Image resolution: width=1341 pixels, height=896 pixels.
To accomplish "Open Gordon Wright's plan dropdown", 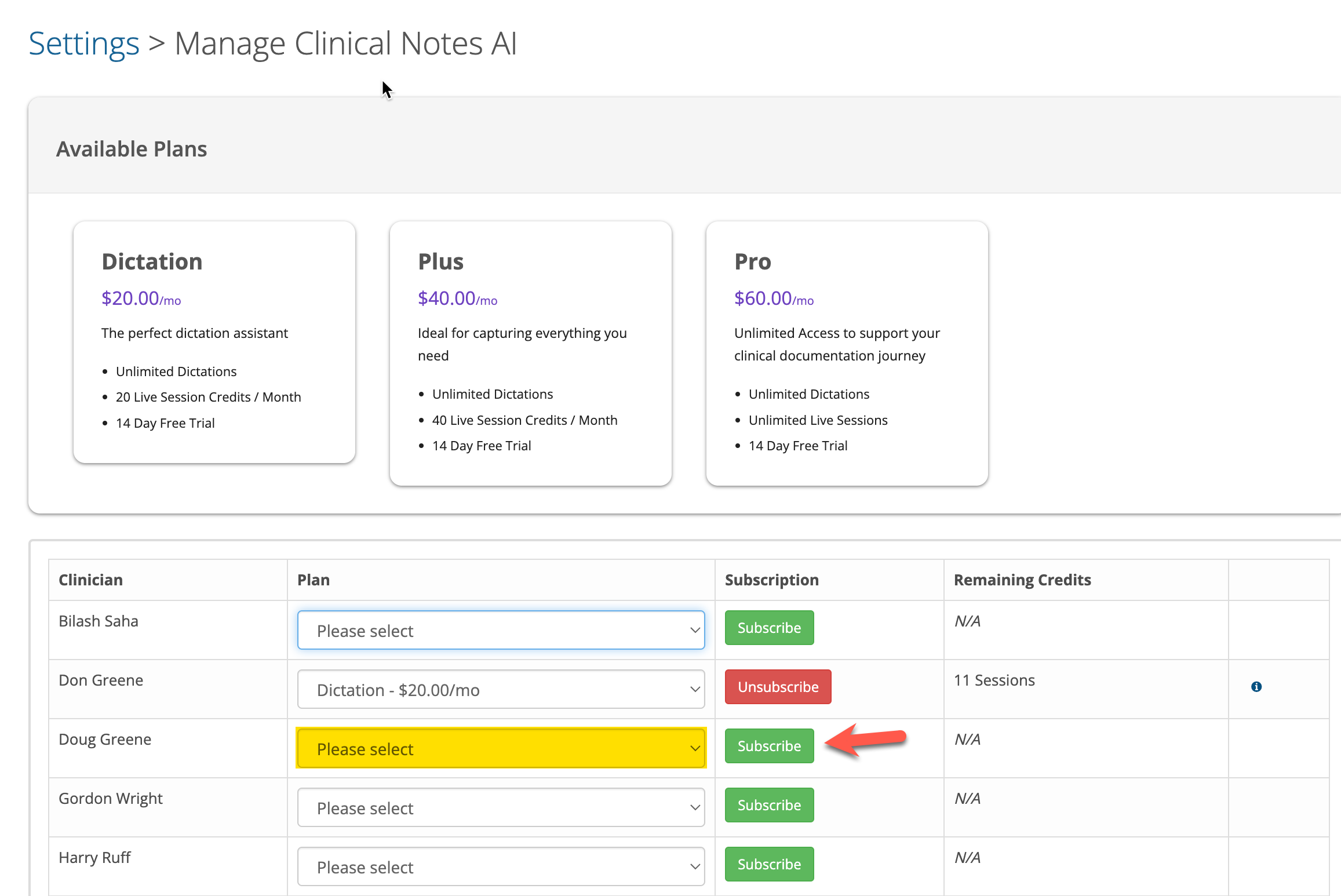I will tap(501, 807).
